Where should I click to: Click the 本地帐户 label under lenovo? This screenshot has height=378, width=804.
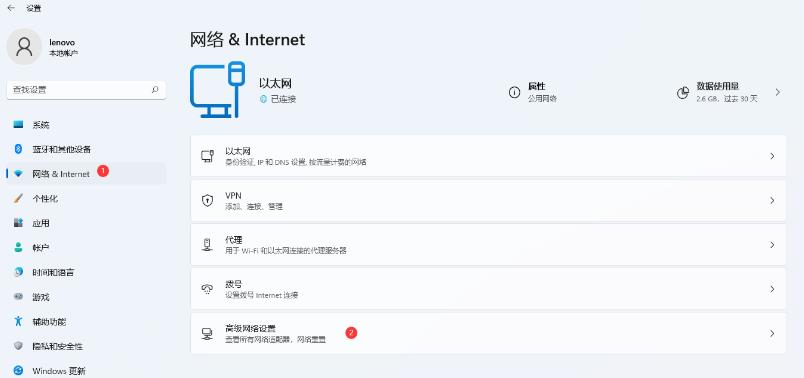(64, 53)
